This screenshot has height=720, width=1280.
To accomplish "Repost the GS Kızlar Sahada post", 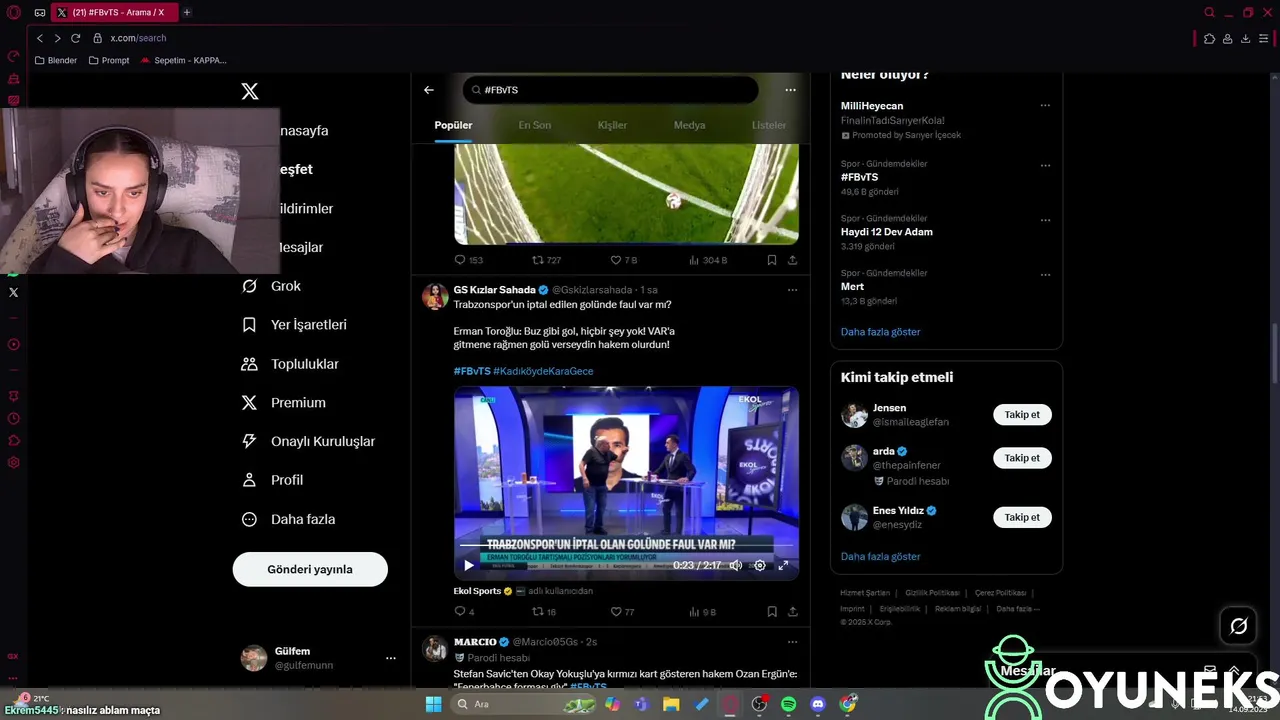I will coord(543,612).
